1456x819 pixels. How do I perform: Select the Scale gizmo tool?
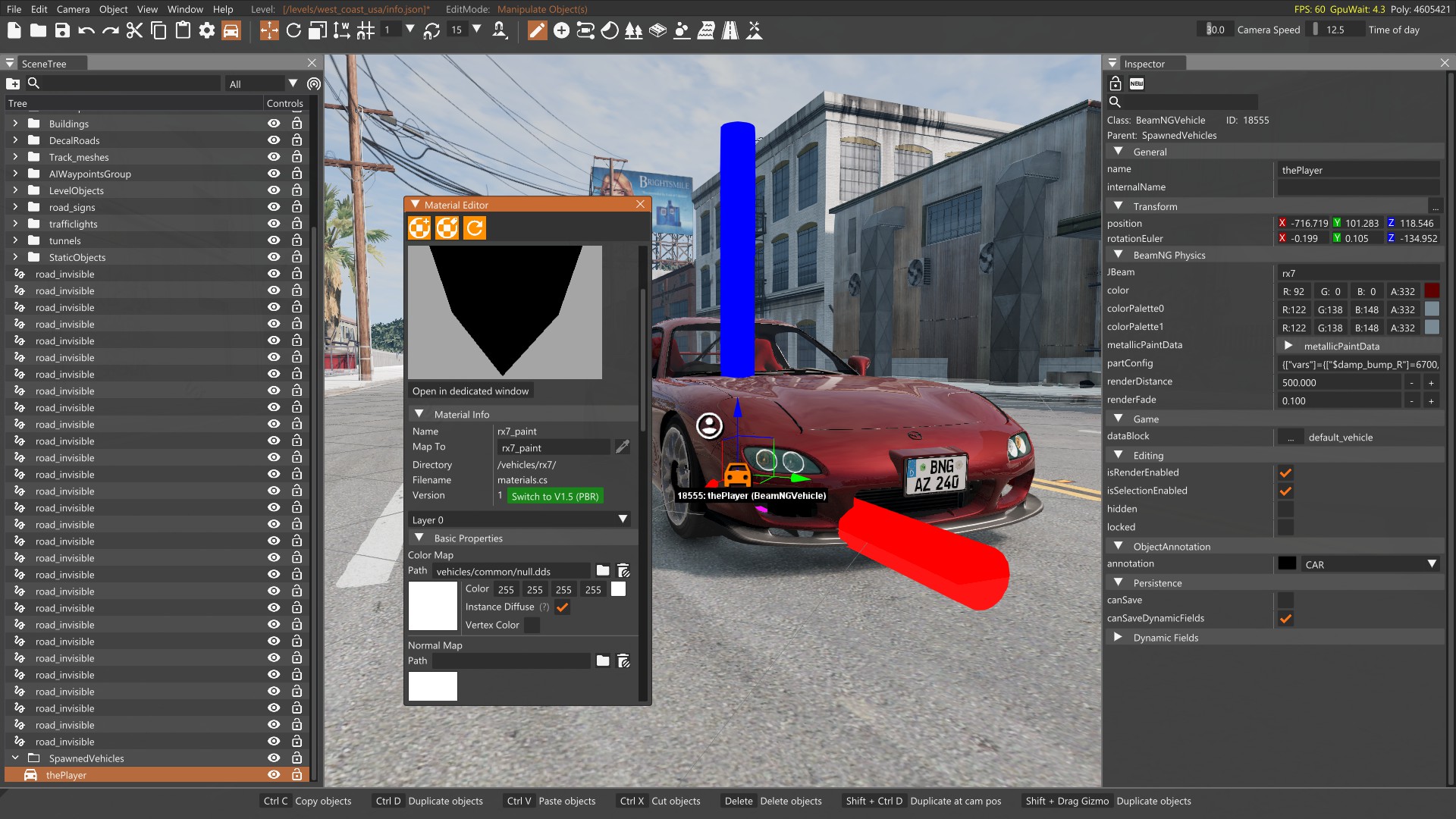tap(318, 30)
